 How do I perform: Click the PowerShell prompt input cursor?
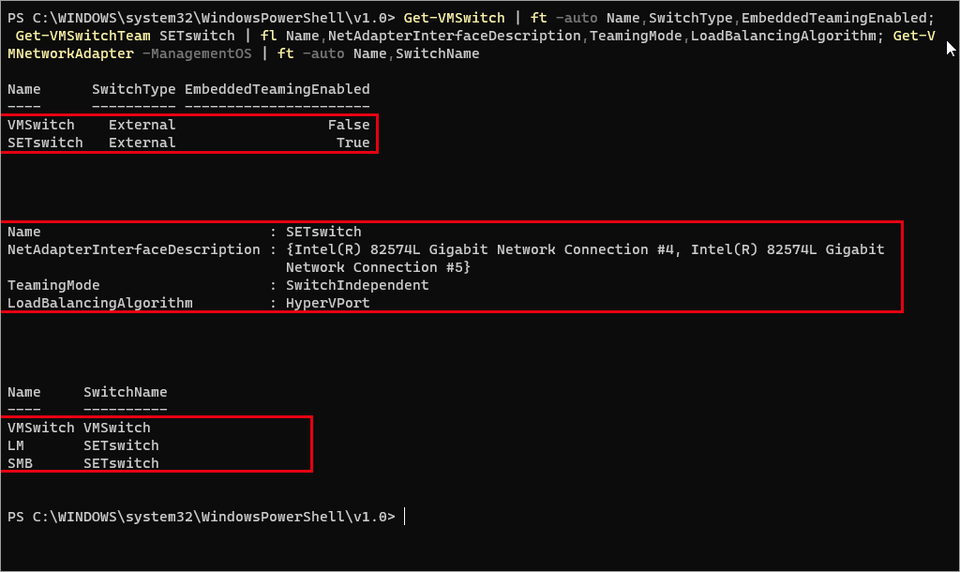[405, 517]
